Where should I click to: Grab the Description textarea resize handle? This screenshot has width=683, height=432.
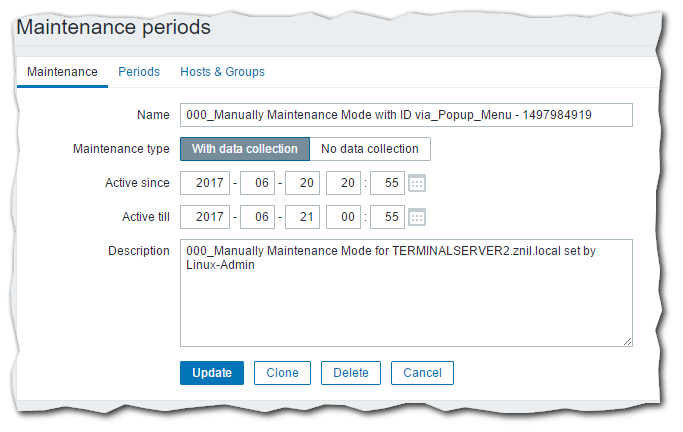(x=627, y=341)
